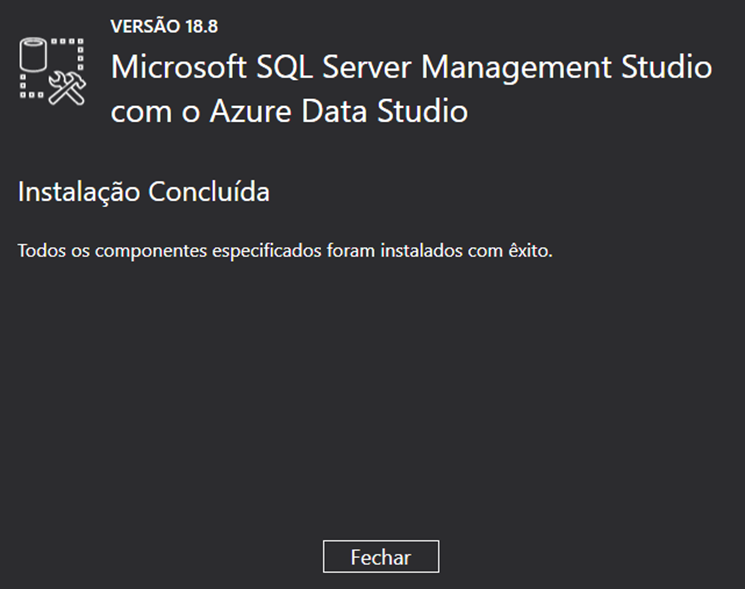Click the word Data in the second title line
Viewport: 745px width, 589px height.
tap(334, 111)
